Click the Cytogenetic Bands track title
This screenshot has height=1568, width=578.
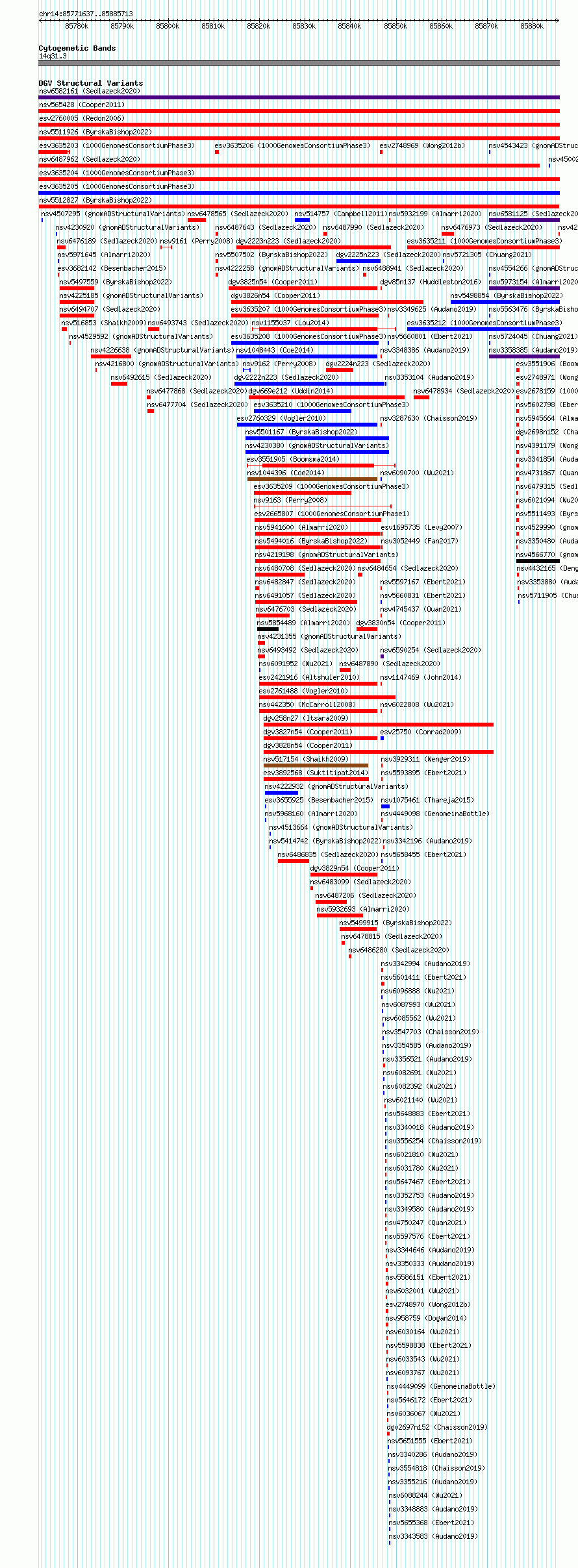click(x=77, y=48)
